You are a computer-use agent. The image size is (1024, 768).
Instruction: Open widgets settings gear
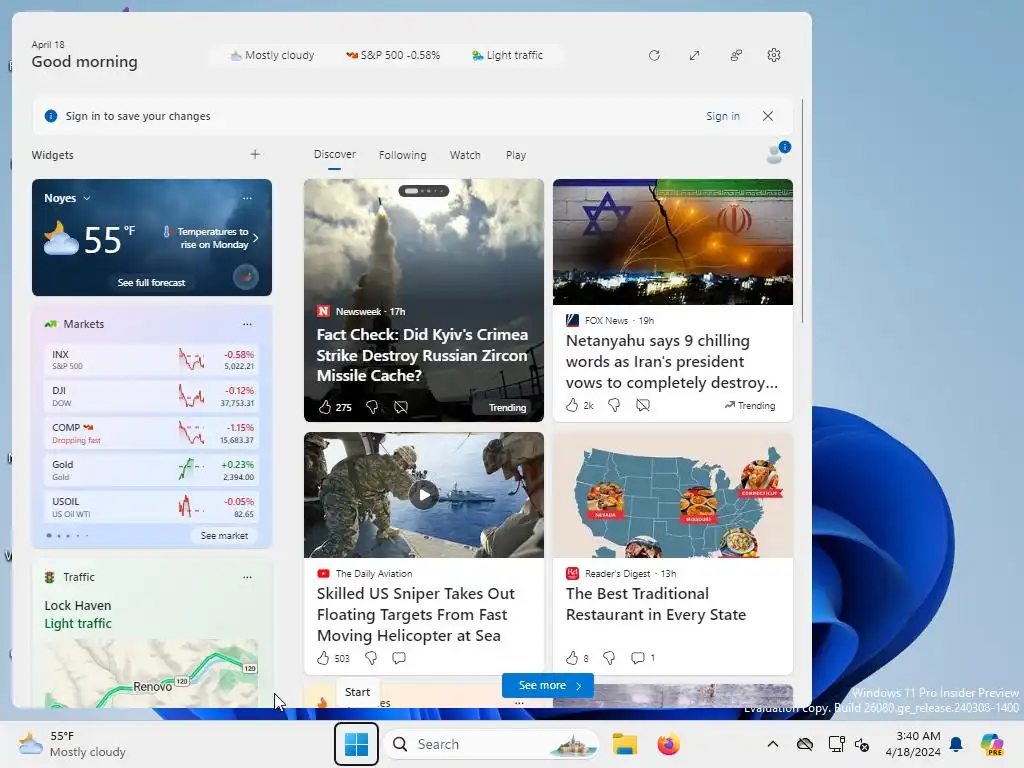coord(774,56)
